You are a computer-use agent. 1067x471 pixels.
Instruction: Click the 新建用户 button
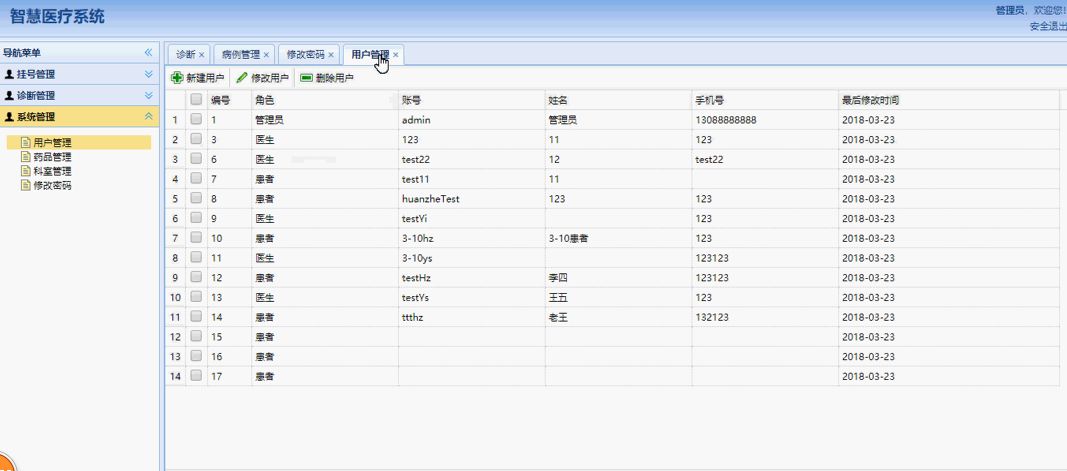point(197,78)
